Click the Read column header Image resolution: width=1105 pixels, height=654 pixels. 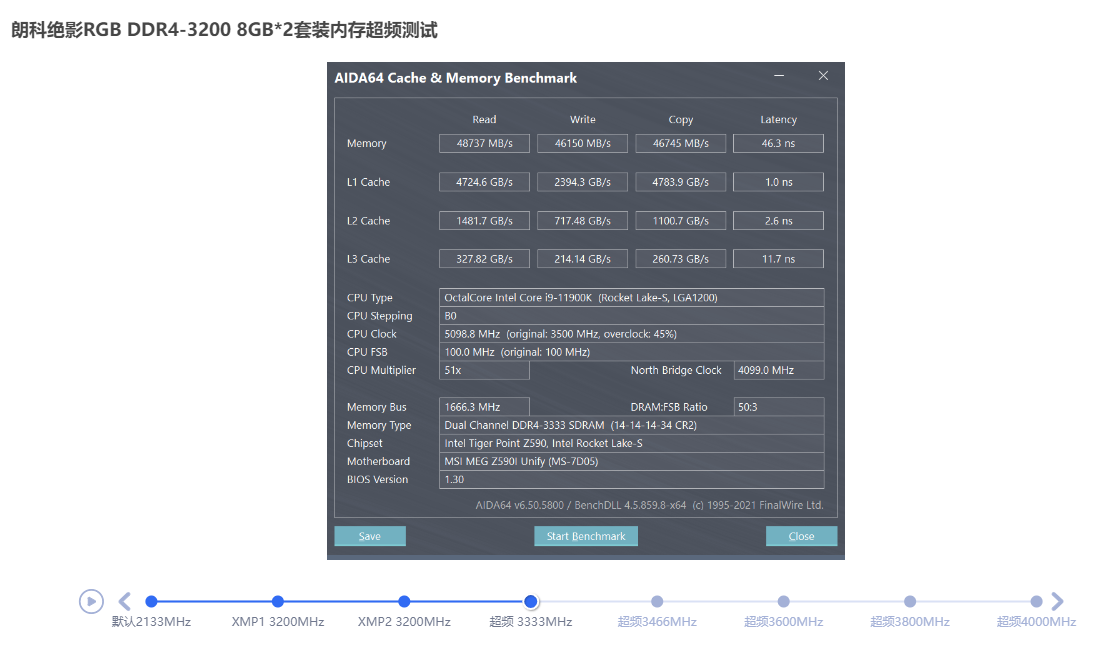point(484,120)
